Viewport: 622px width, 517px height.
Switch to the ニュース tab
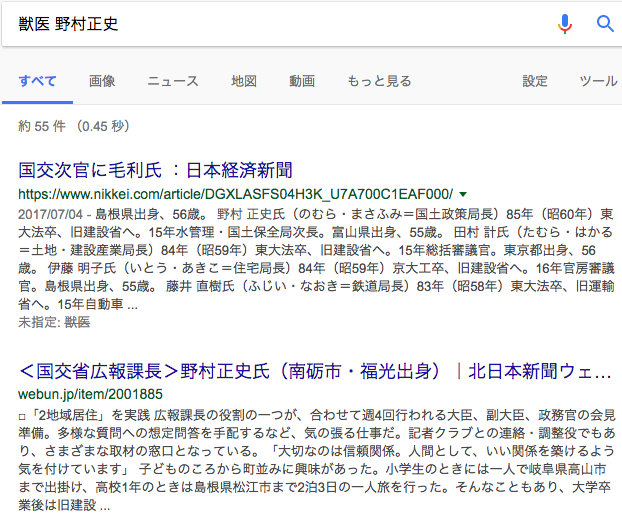pyautogui.click(x=173, y=81)
